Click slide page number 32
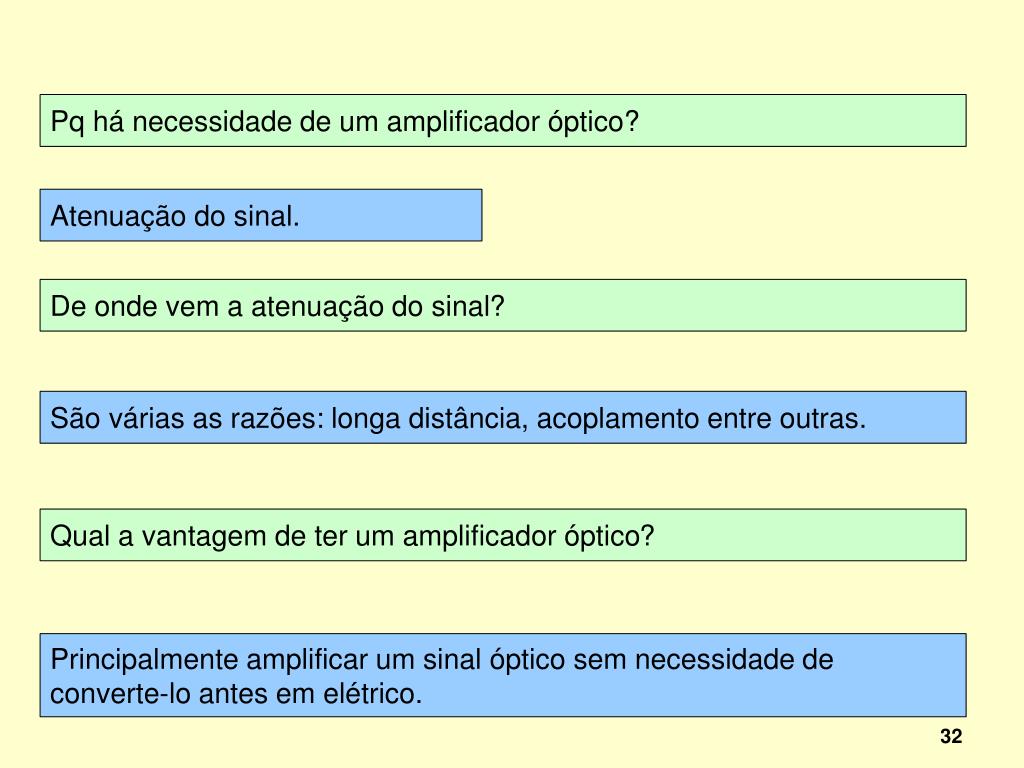The width and height of the screenshot is (1024, 768). (x=951, y=737)
